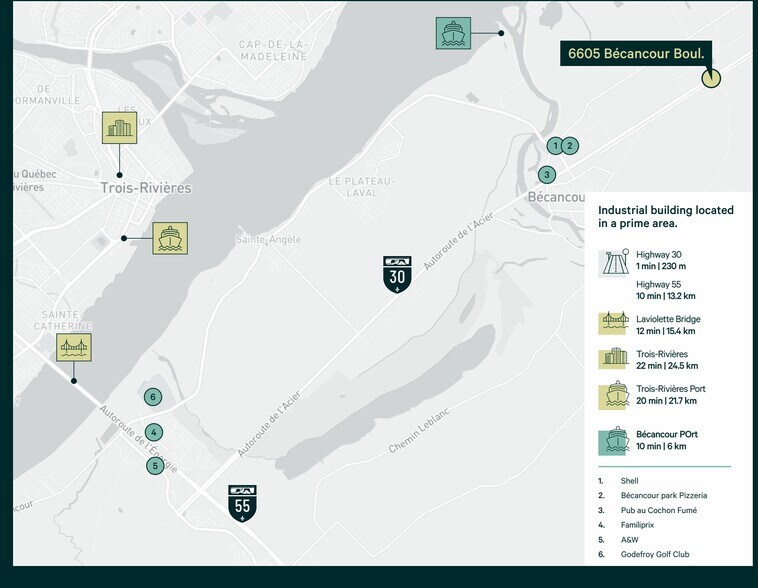Select map marker number 3 near Bécancour

tap(546, 175)
